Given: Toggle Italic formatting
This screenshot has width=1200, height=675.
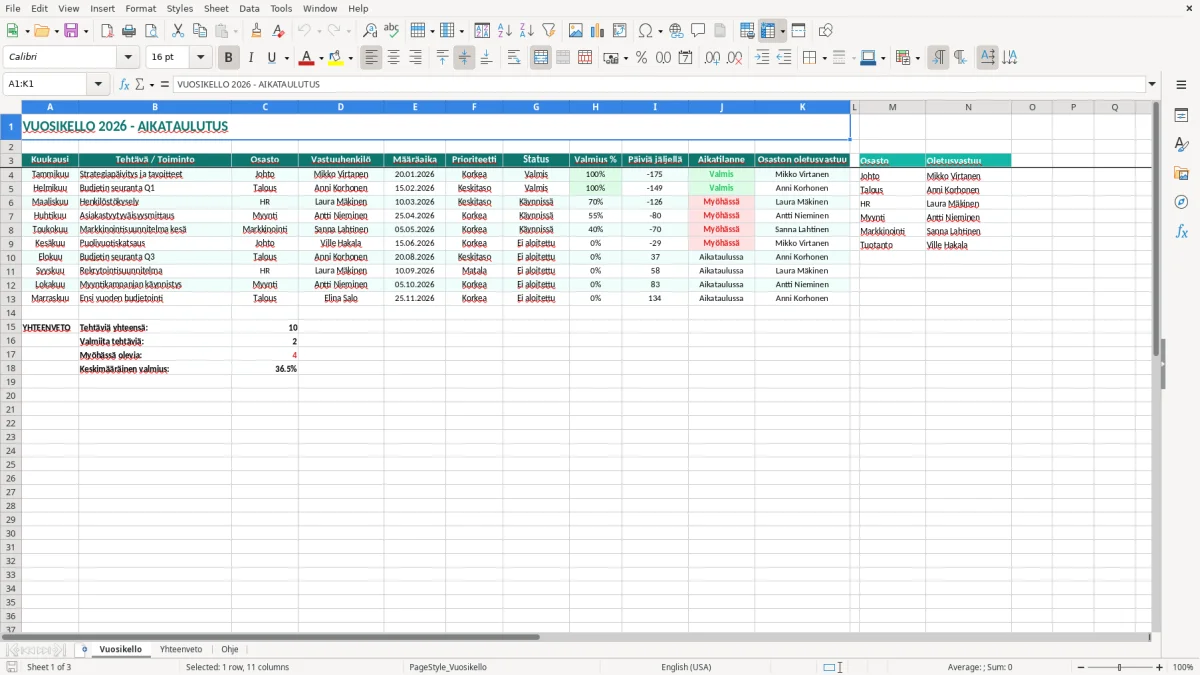Looking at the screenshot, I should coord(251,58).
